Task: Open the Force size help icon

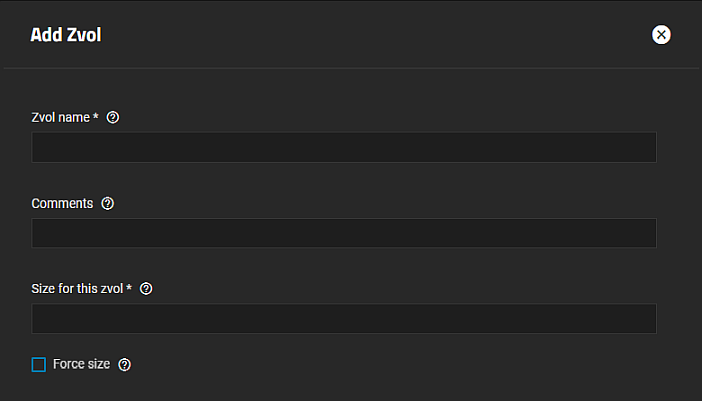Action: [x=125, y=365]
